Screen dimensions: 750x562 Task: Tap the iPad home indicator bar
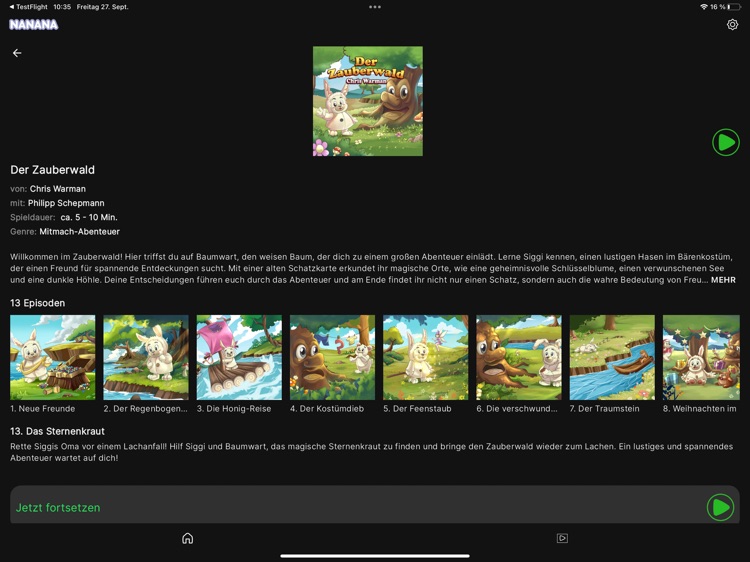375,556
